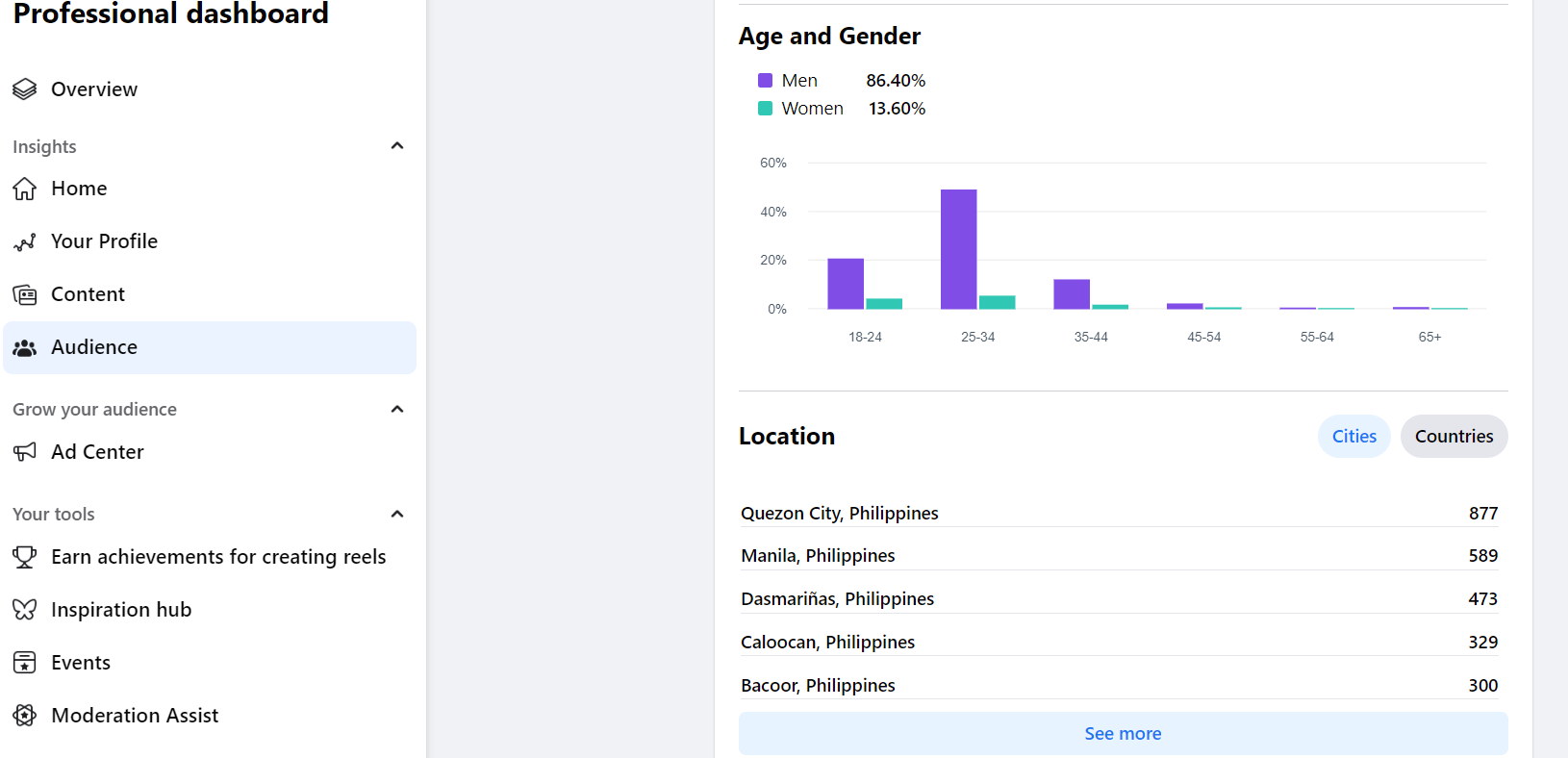This screenshot has height=758, width=1568.
Task: Click the Moderation Assist icon
Action: pos(25,716)
